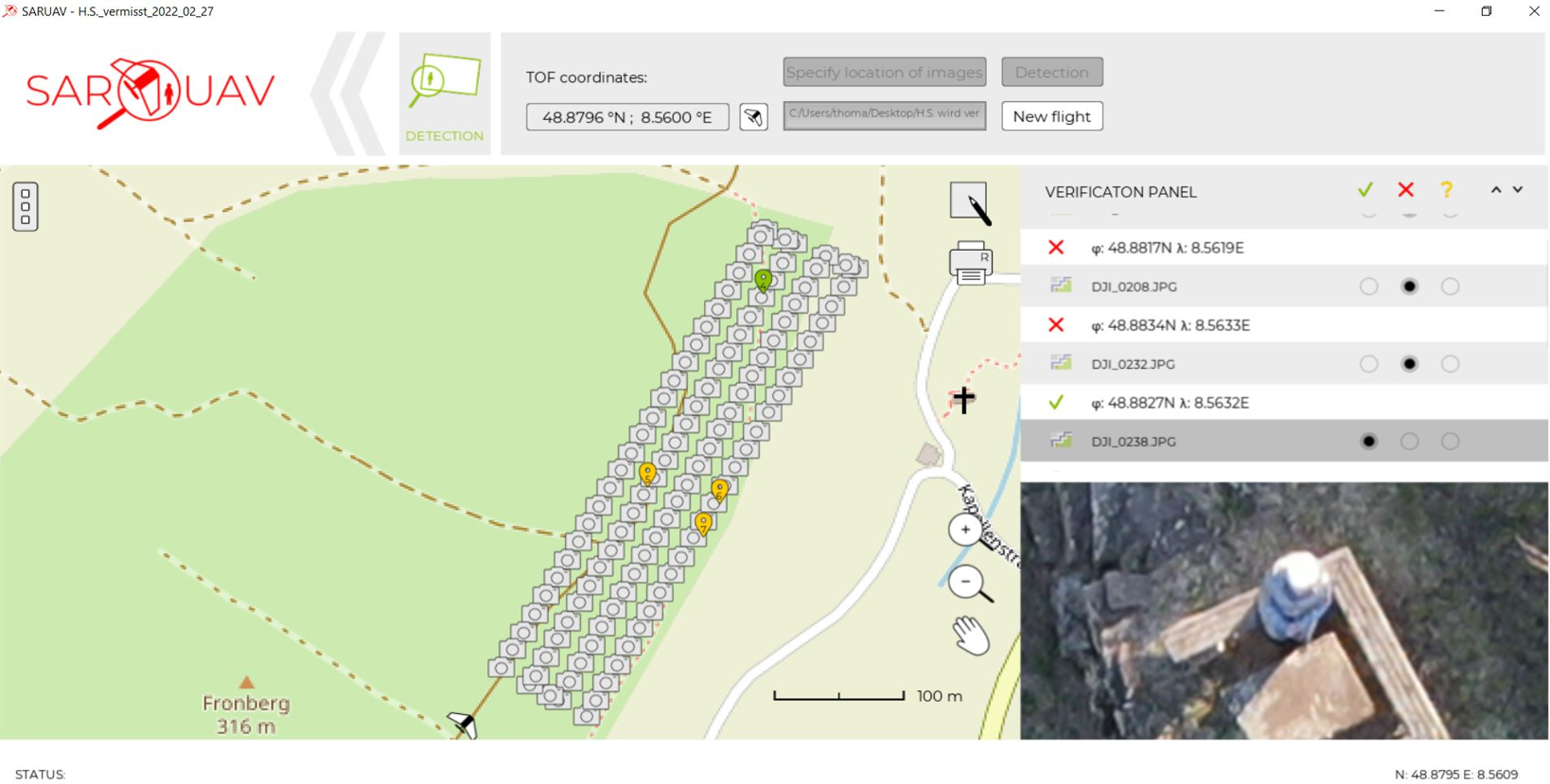
Task: Select the DJI_0232.JPG list entry
Action: tap(1133, 364)
